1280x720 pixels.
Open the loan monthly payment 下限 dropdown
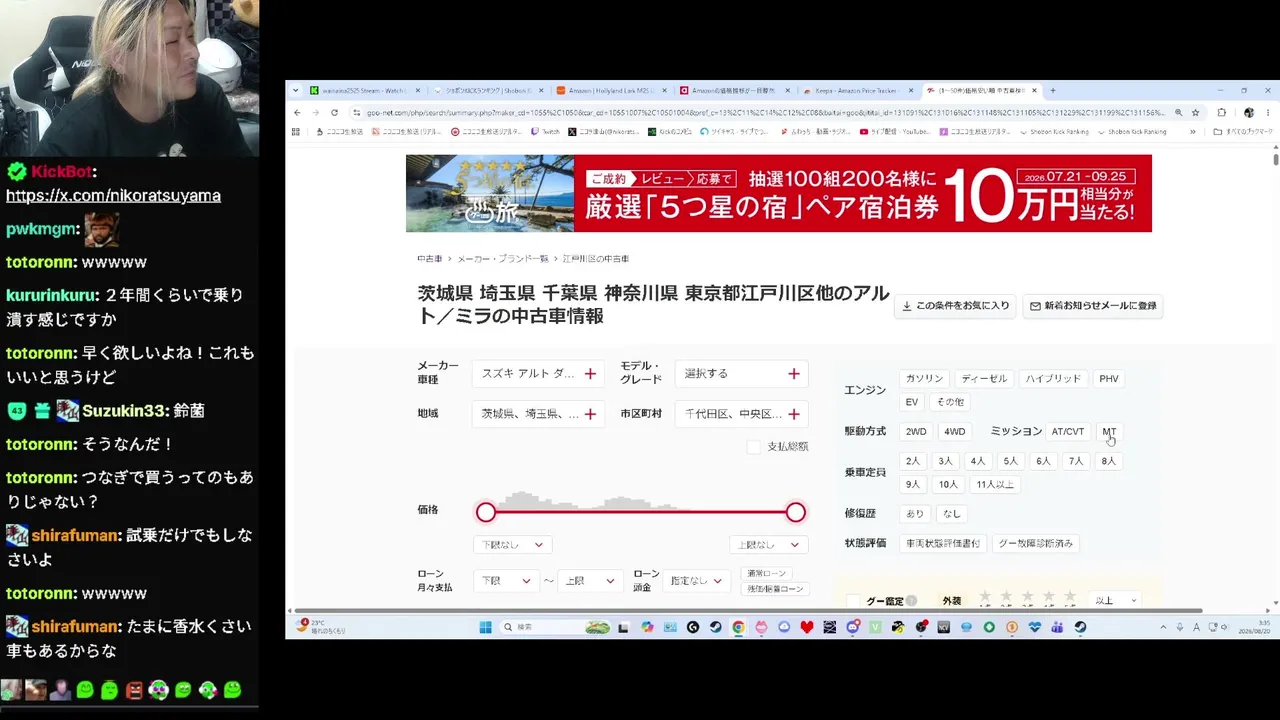(x=506, y=581)
